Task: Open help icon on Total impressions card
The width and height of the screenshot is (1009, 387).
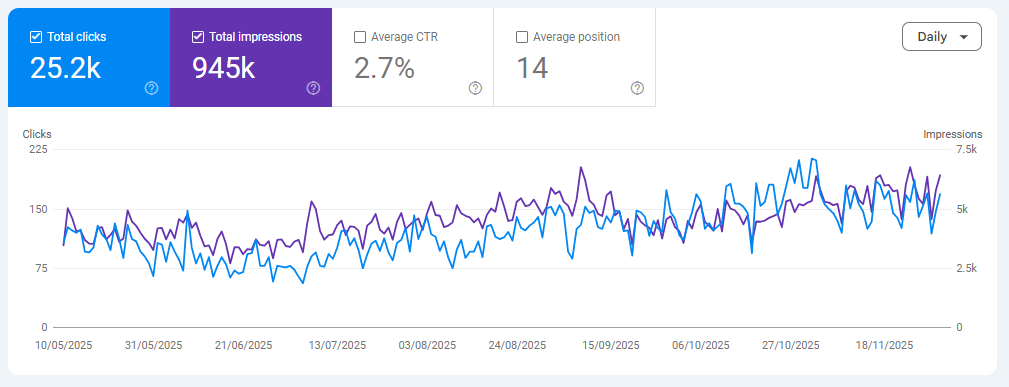Action: pos(313,88)
